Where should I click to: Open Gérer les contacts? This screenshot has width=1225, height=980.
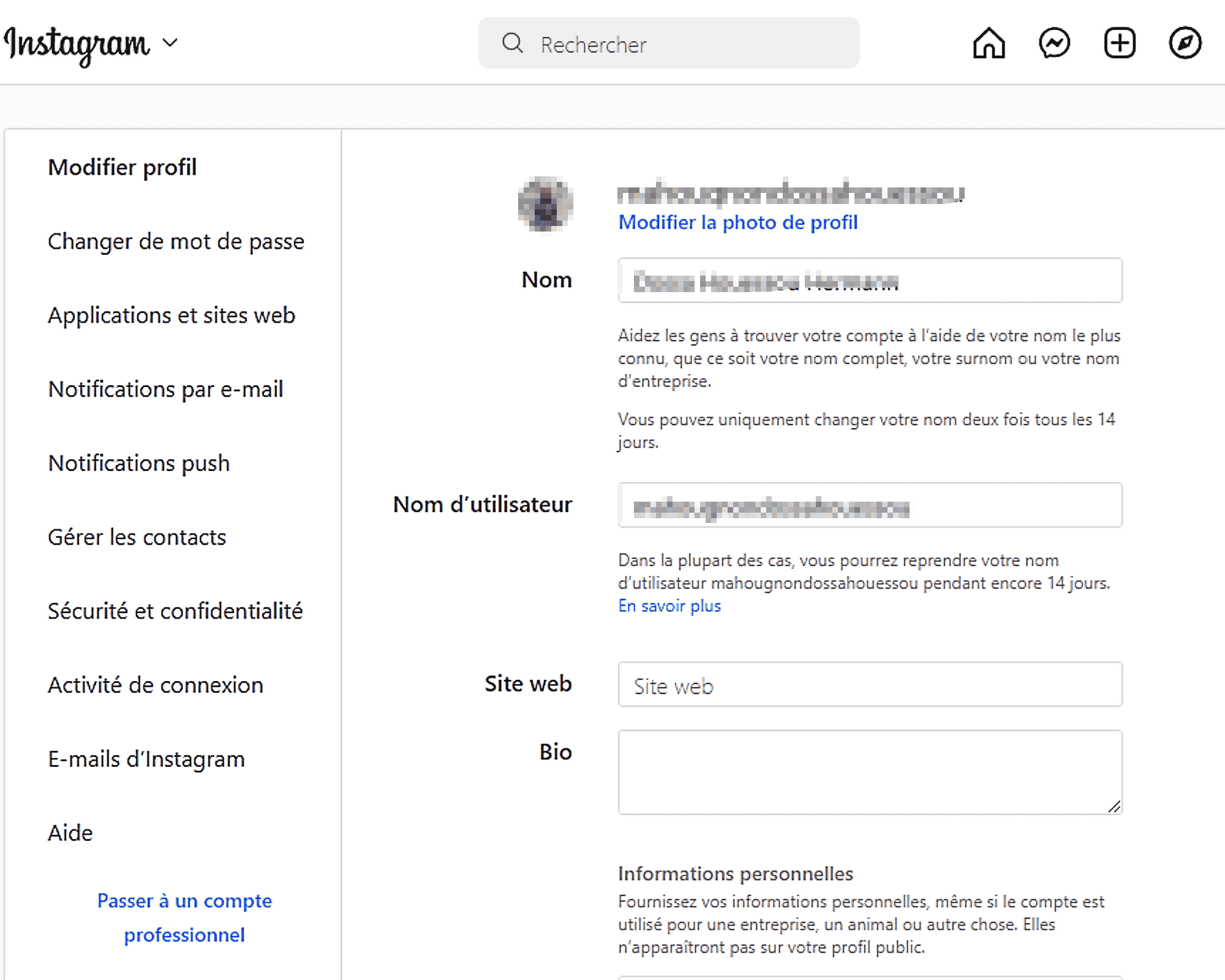pos(137,537)
